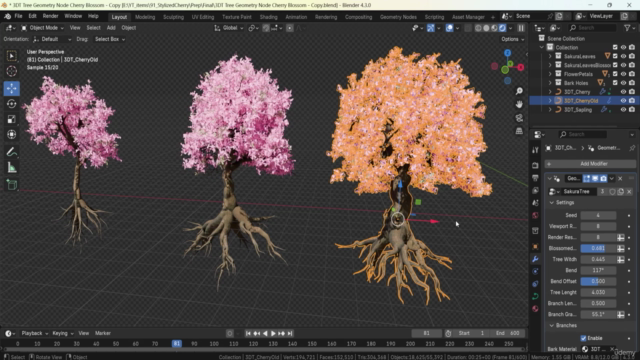Click the current frame 81 field
This screenshot has width=640, height=360.
(x=426, y=333)
